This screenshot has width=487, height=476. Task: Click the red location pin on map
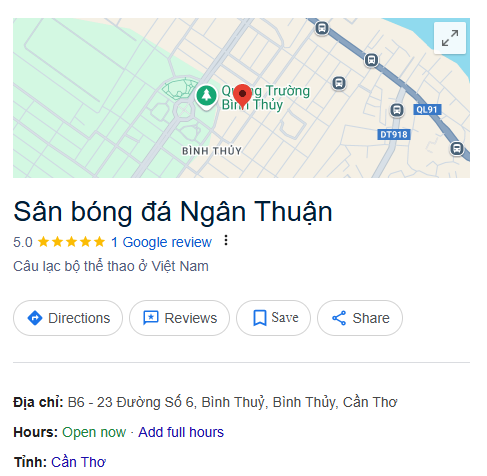tap(242, 96)
